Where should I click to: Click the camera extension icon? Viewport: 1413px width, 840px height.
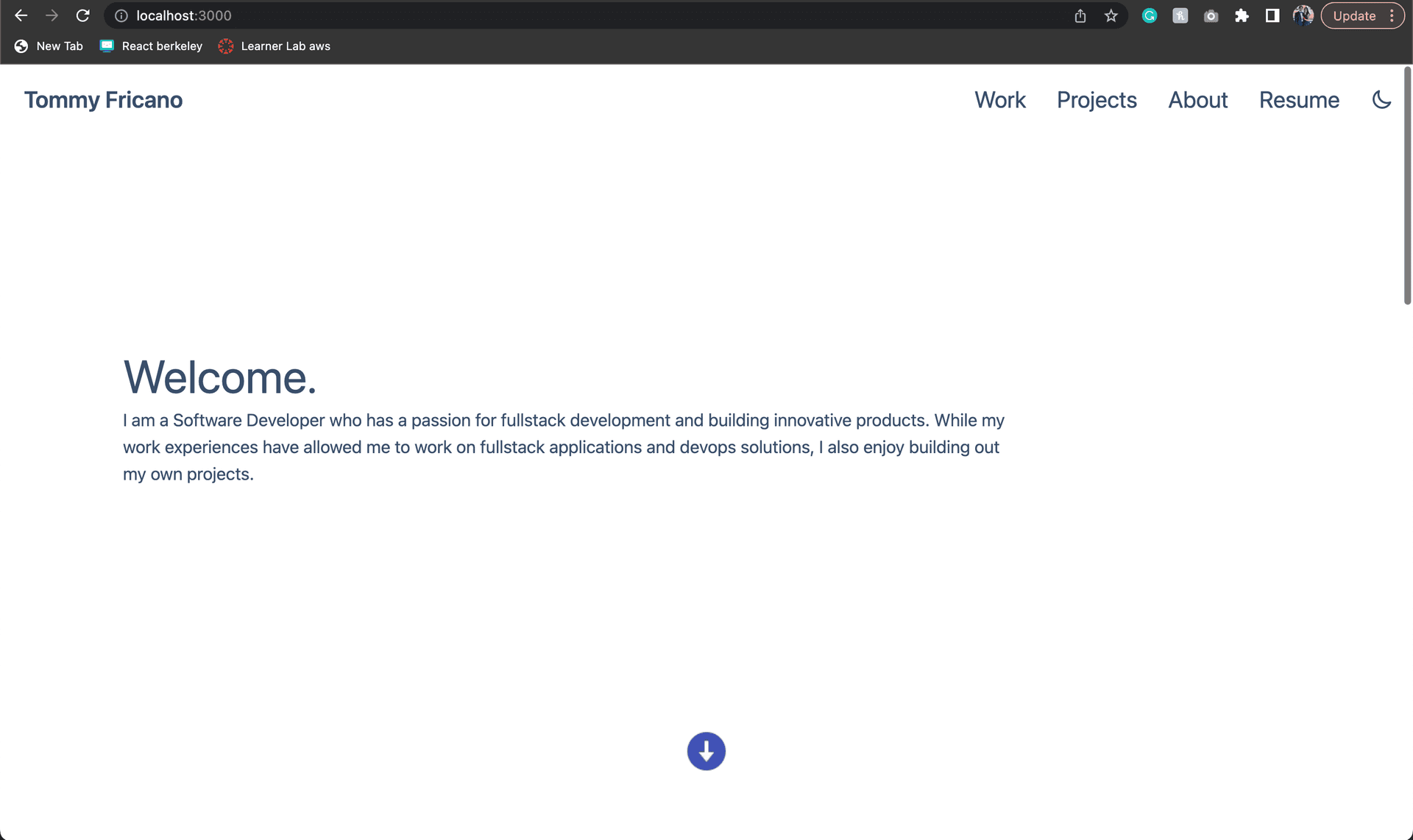click(x=1211, y=15)
